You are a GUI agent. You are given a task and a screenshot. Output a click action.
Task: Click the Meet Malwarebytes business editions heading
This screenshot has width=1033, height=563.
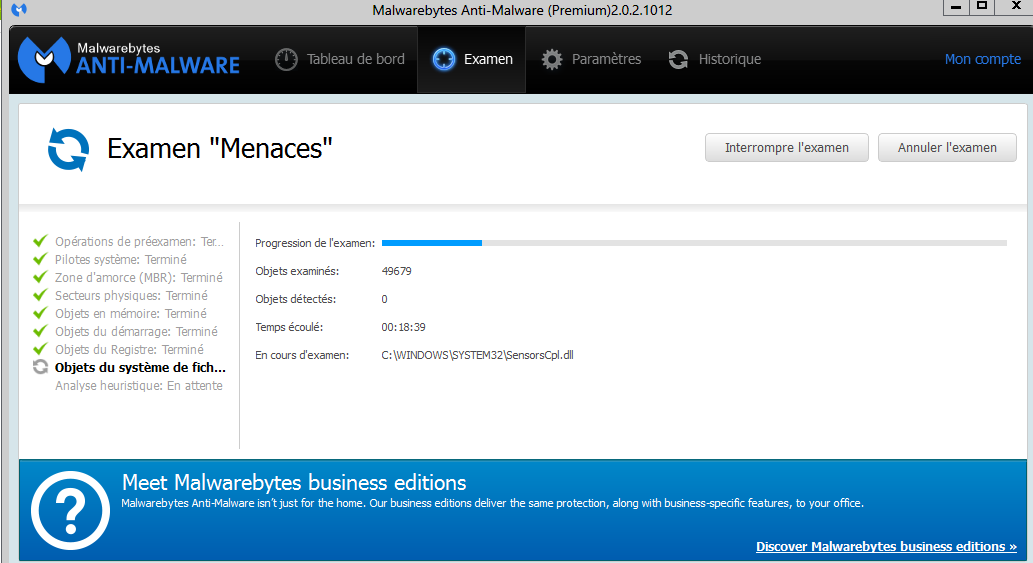click(x=294, y=483)
